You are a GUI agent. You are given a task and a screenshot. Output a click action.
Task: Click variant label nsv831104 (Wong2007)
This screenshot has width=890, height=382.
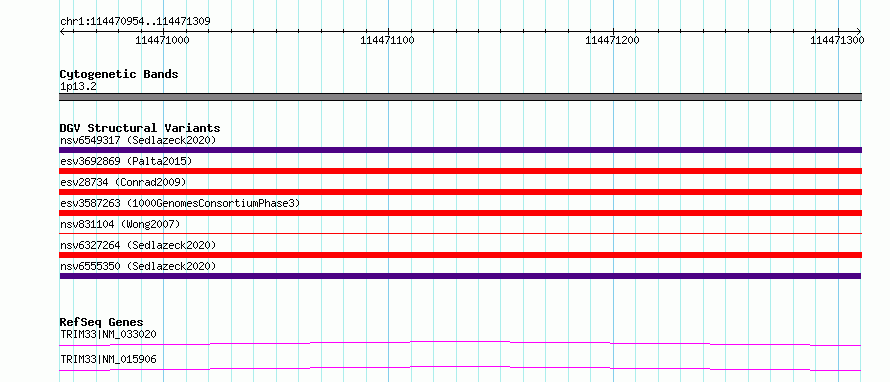(120, 224)
